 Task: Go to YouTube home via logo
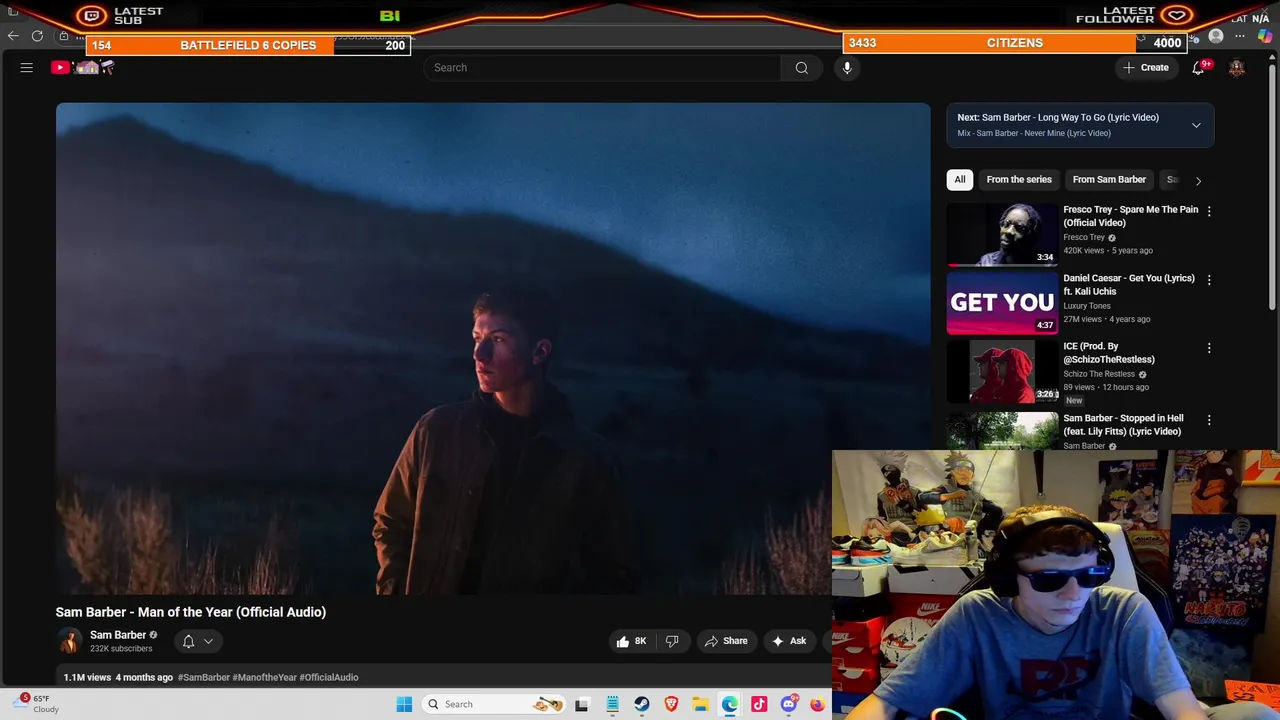(84, 68)
